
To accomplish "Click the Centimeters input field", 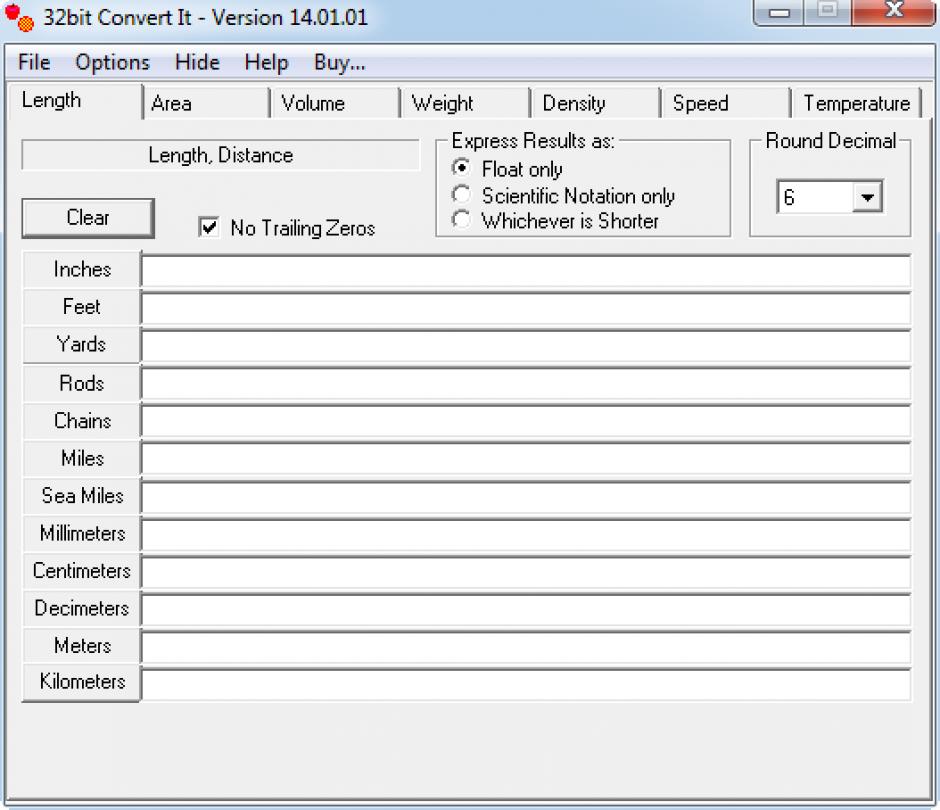I will click(x=526, y=572).
